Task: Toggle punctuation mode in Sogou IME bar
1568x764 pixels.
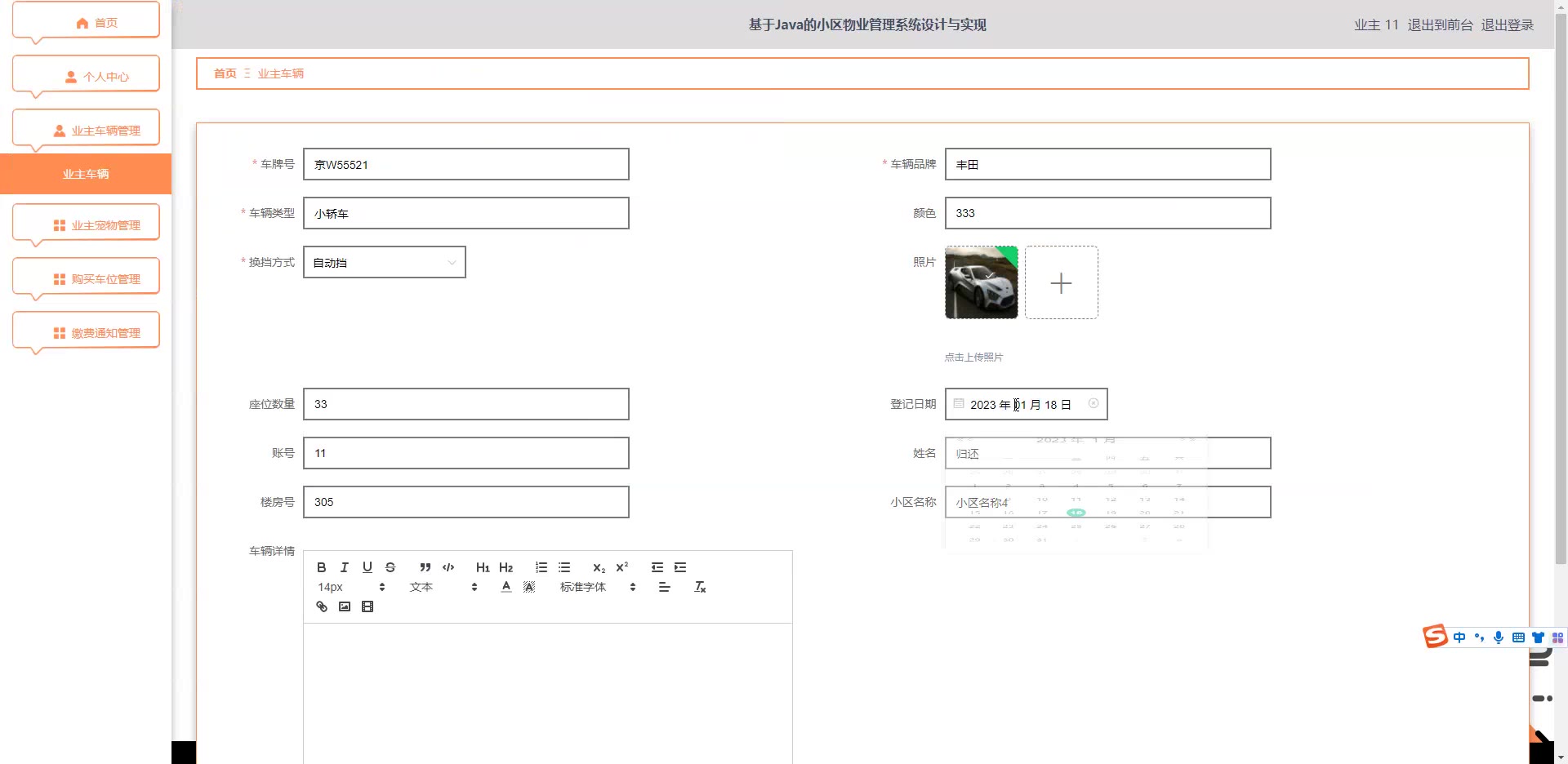Action: pyautogui.click(x=1479, y=637)
